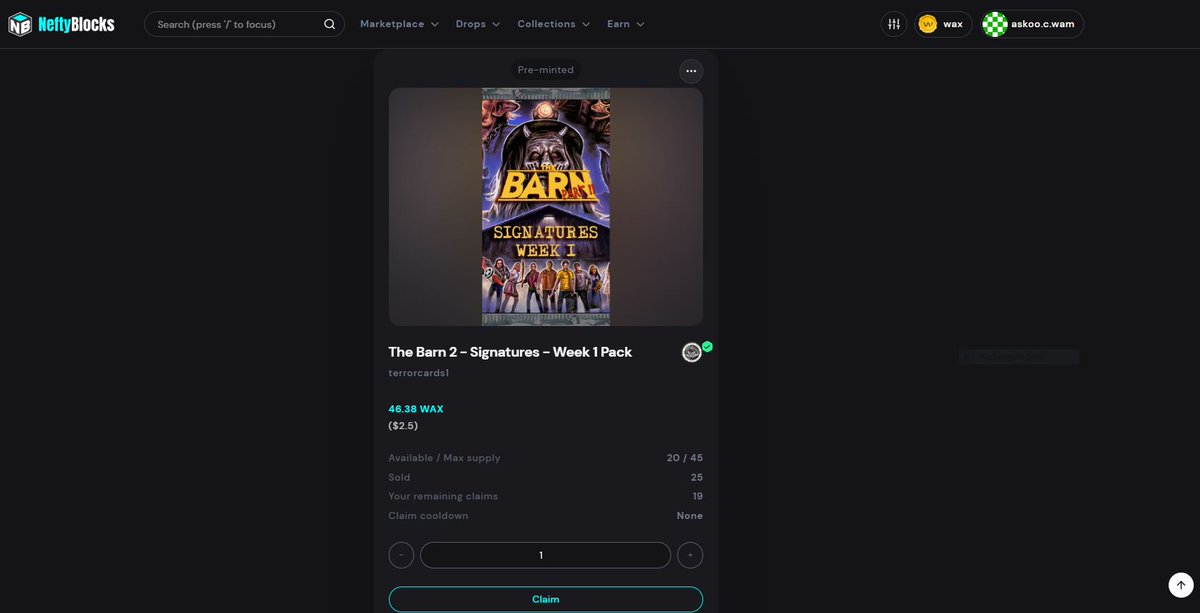This screenshot has width=1200, height=613.
Task: Focus the search input field
Action: [244, 24]
